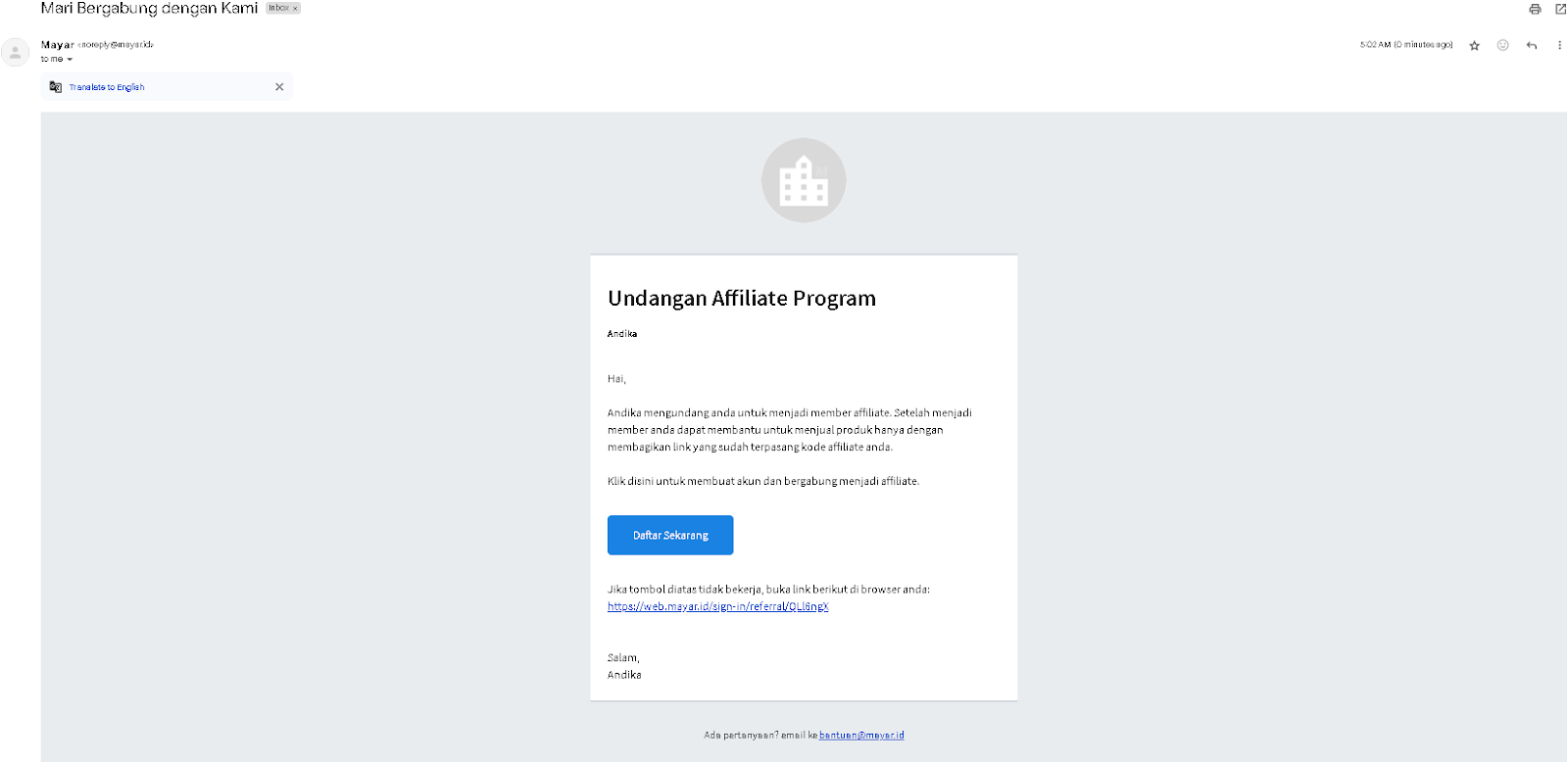Click the 5:02 AM timestamp
This screenshot has height=762, width=1568.
tap(1406, 45)
